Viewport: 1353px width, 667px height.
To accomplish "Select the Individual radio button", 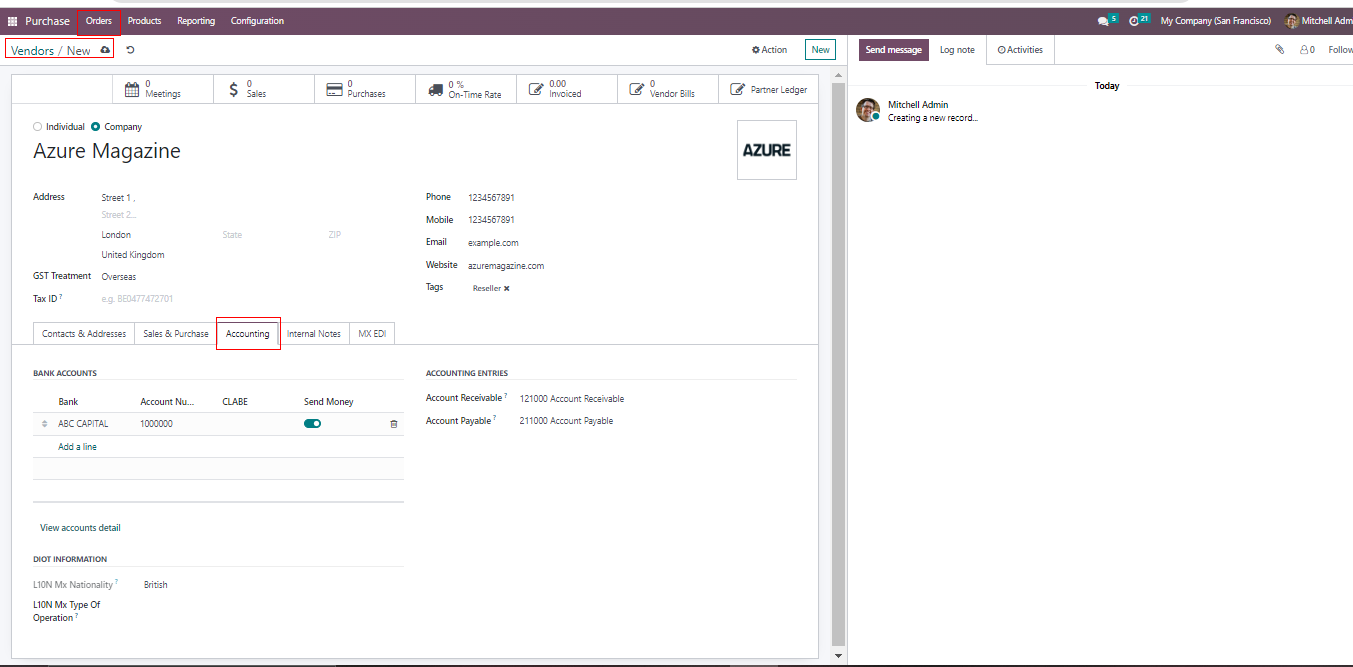I will (x=38, y=127).
